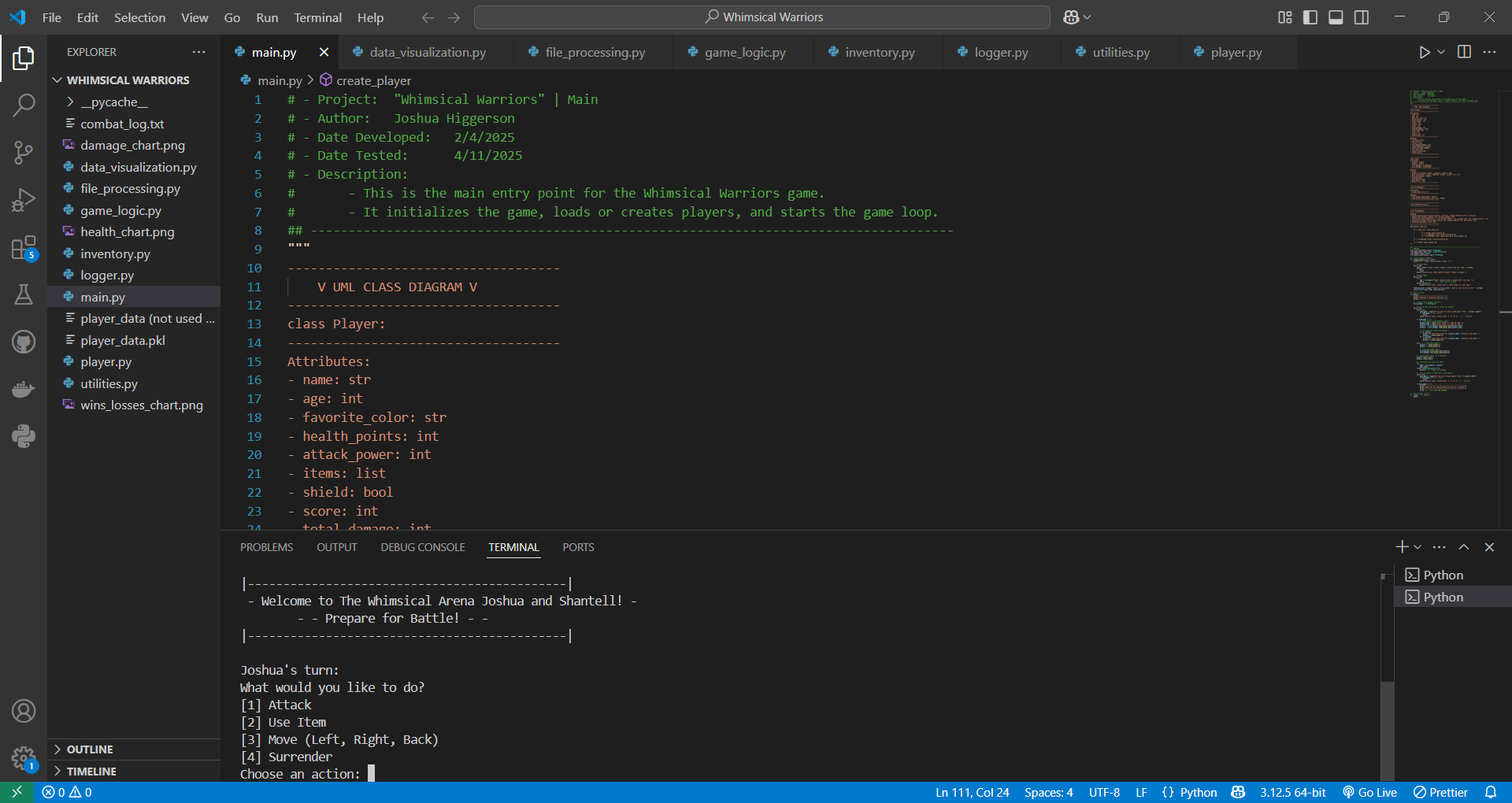Image resolution: width=1512 pixels, height=803 pixels.
Task: Open the GitHub view in activity bar
Action: click(x=24, y=342)
